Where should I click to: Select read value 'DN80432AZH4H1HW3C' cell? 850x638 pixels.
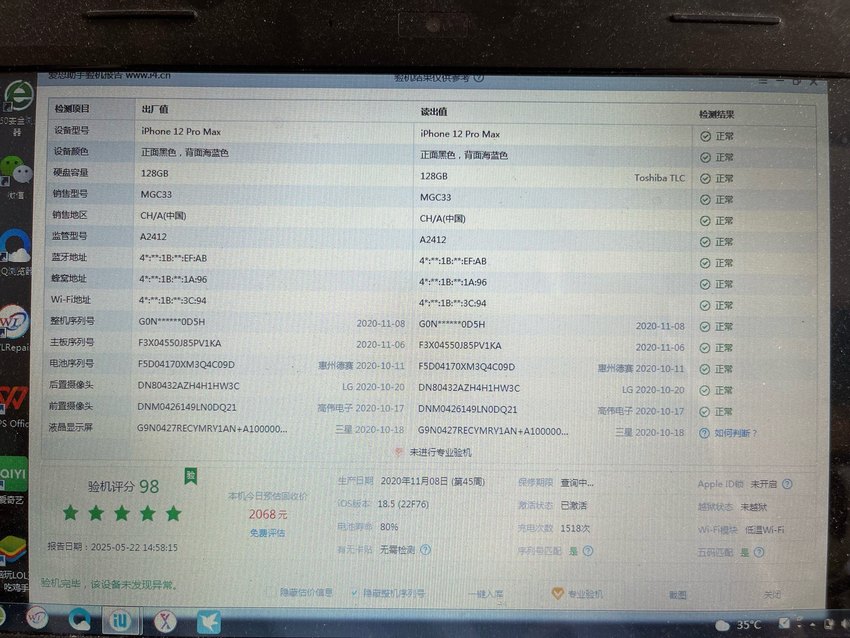469,388
